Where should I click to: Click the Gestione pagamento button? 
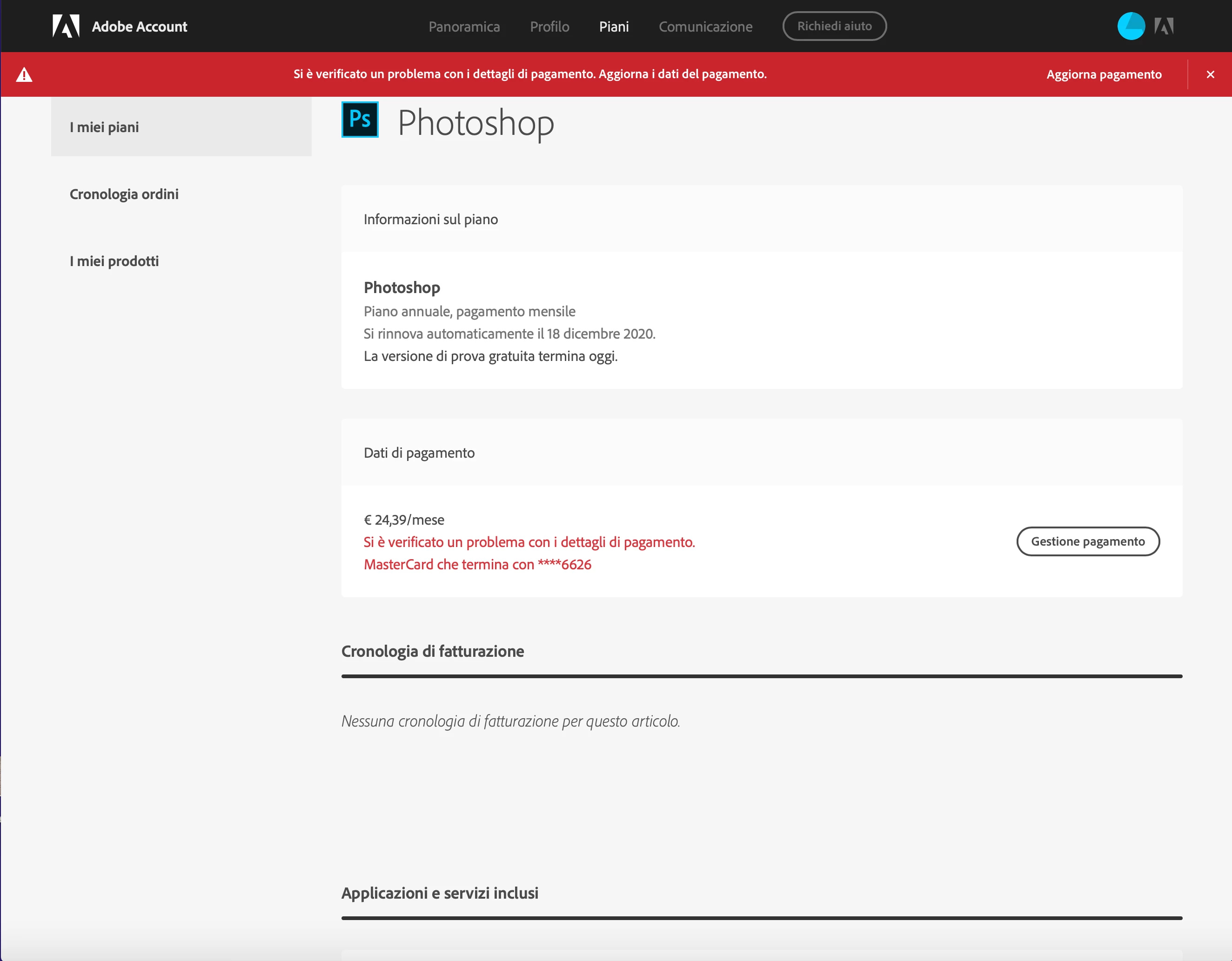pos(1088,541)
